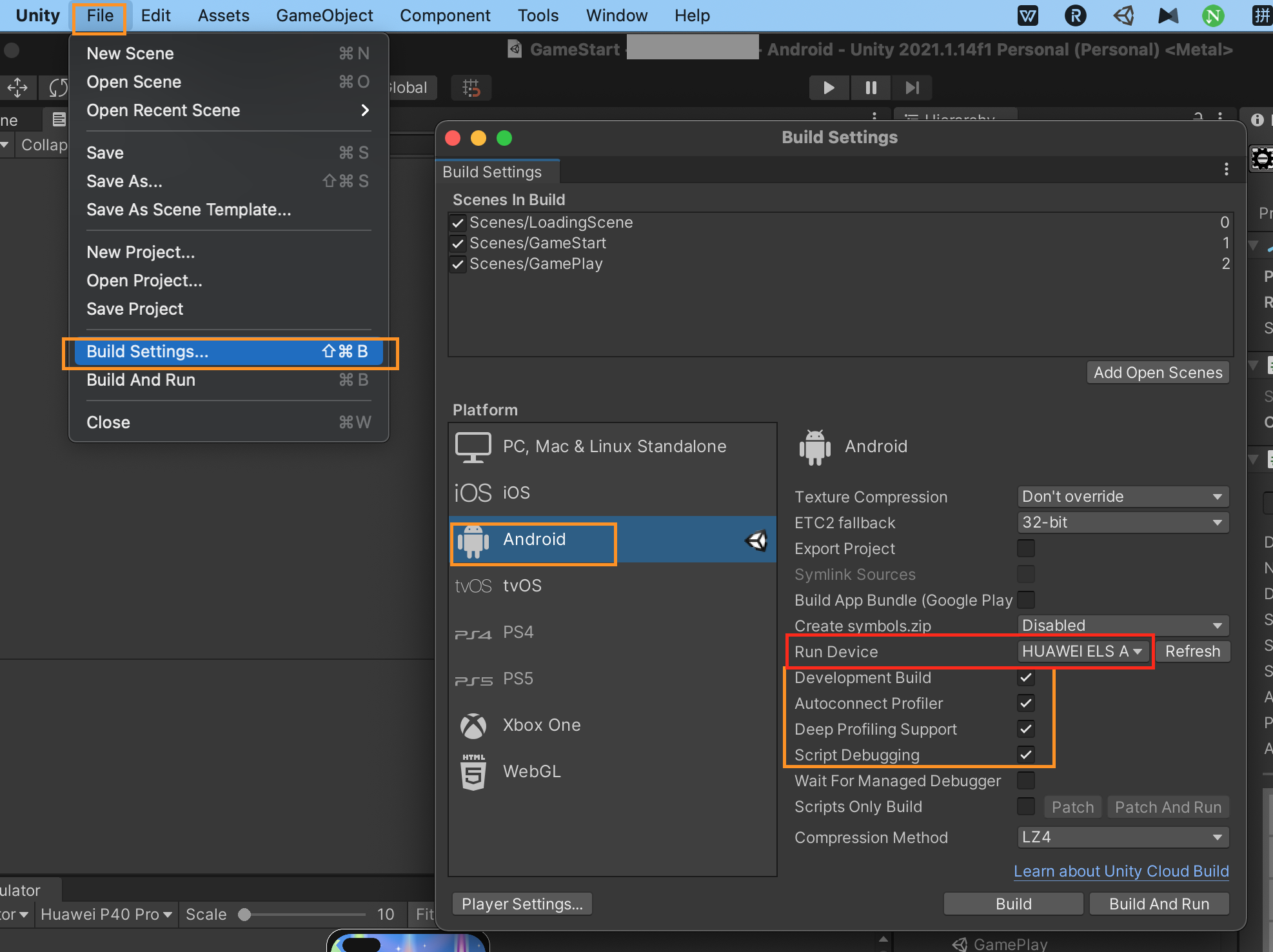Click the Unity icon in the macOS menu bar
1273x952 pixels.
(1123, 15)
